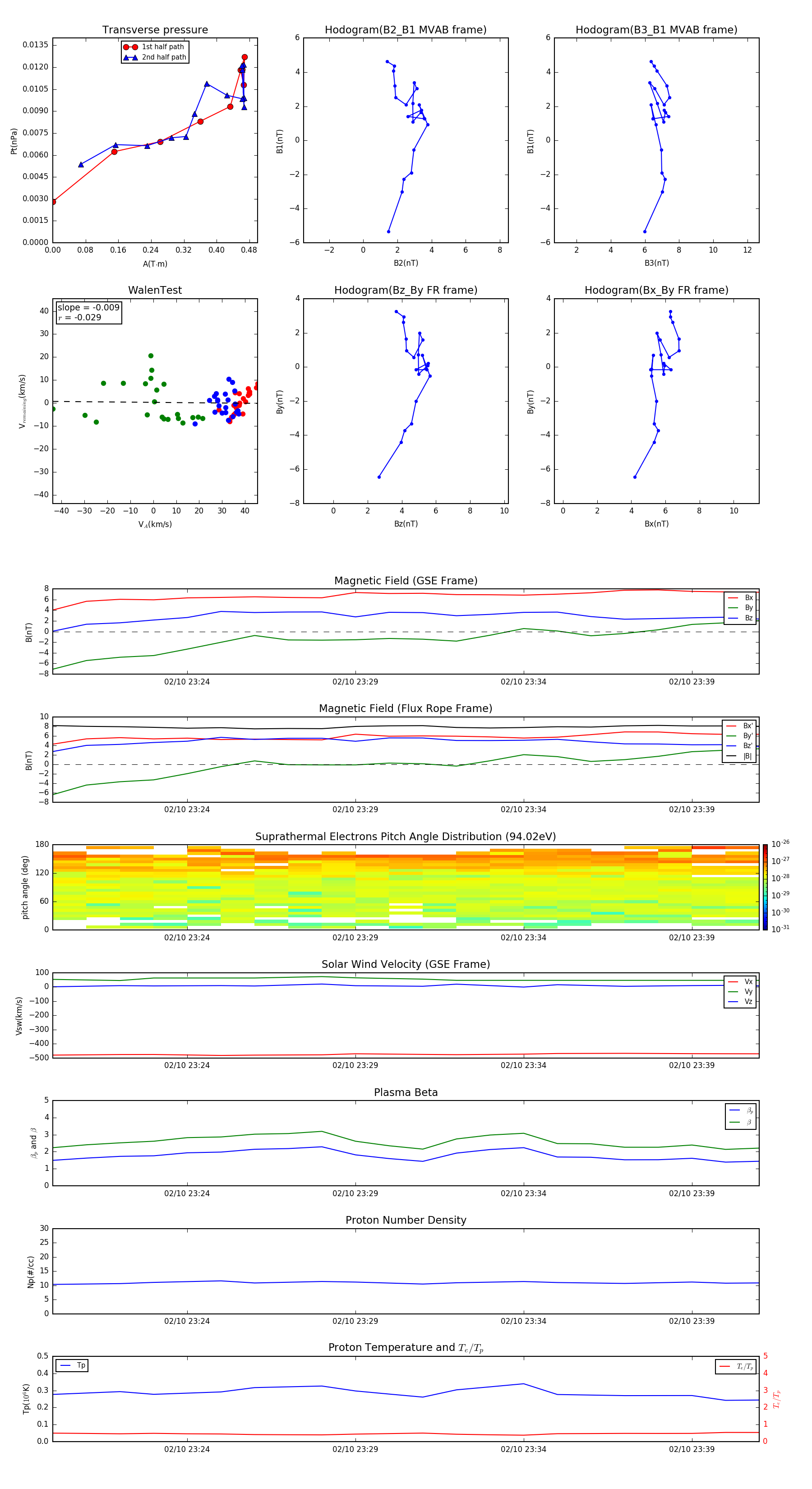This screenshot has width=812, height=1489.
Task: Click the Tp(10⁶K) axis label
Action: [26, 1399]
